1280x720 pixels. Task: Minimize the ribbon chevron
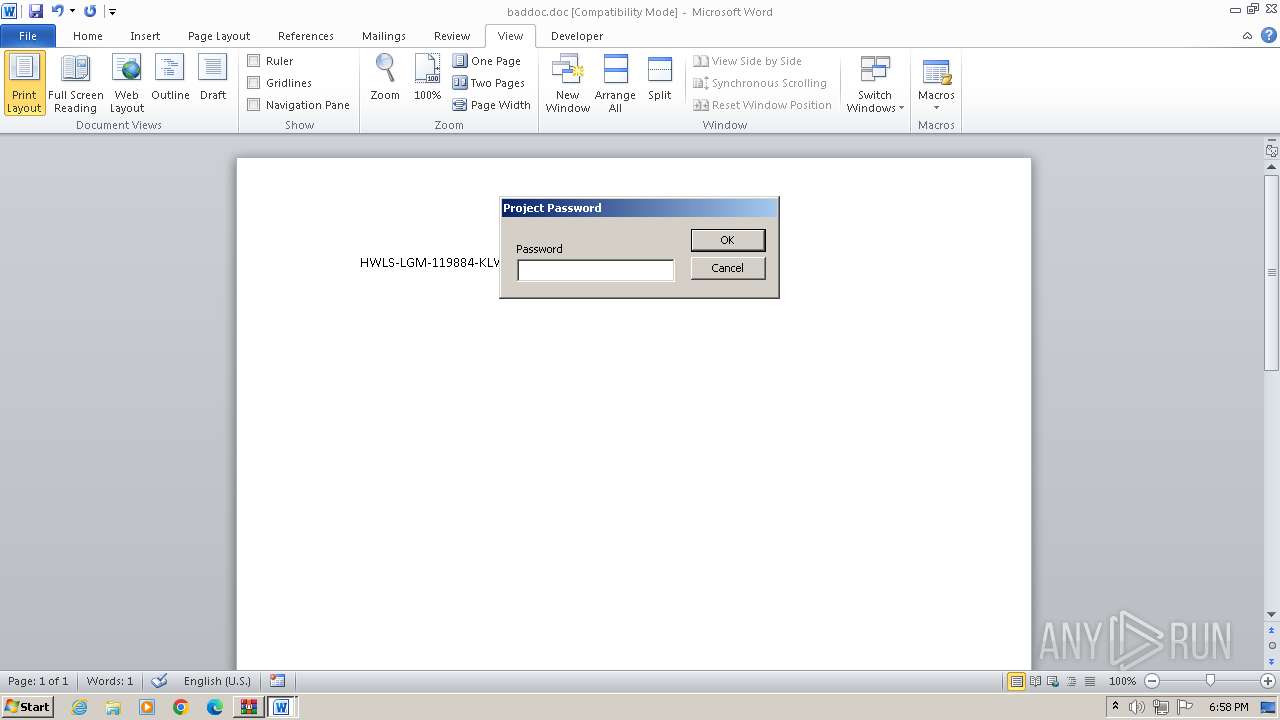point(1247,35)
